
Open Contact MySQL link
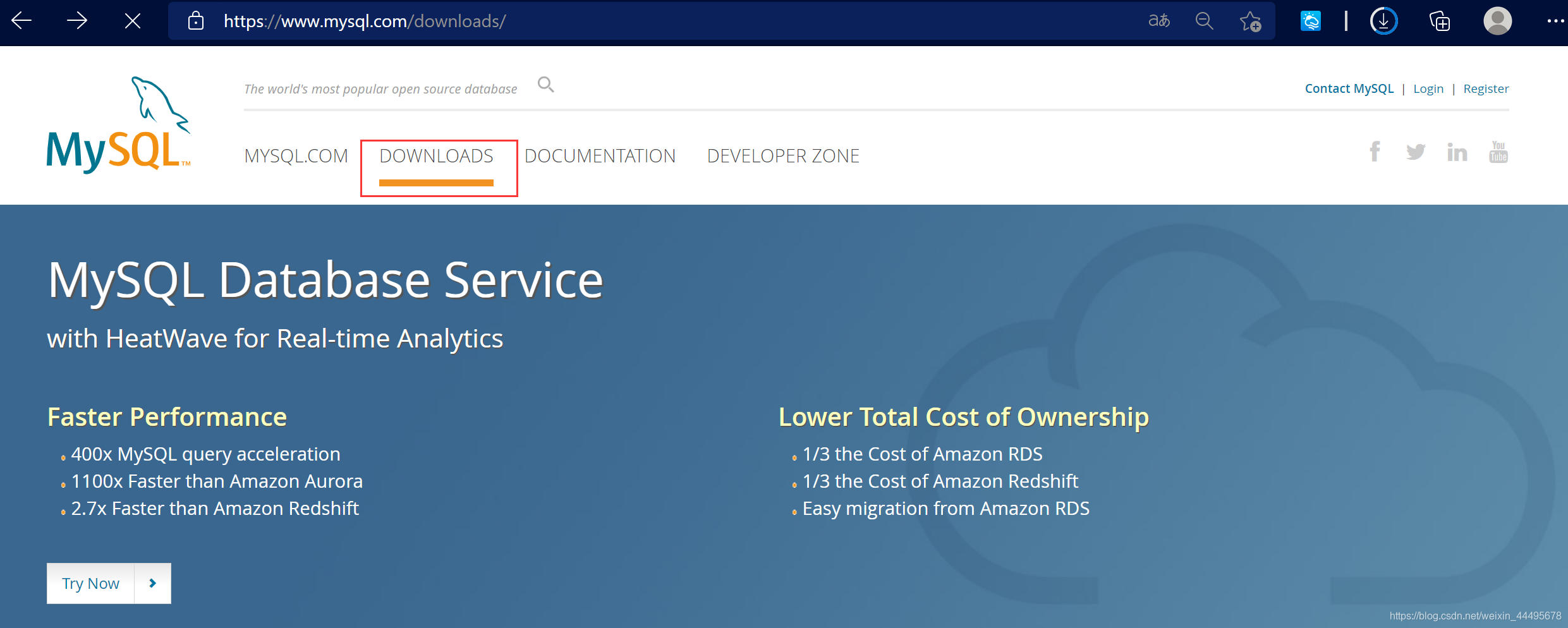(1349, 88)
